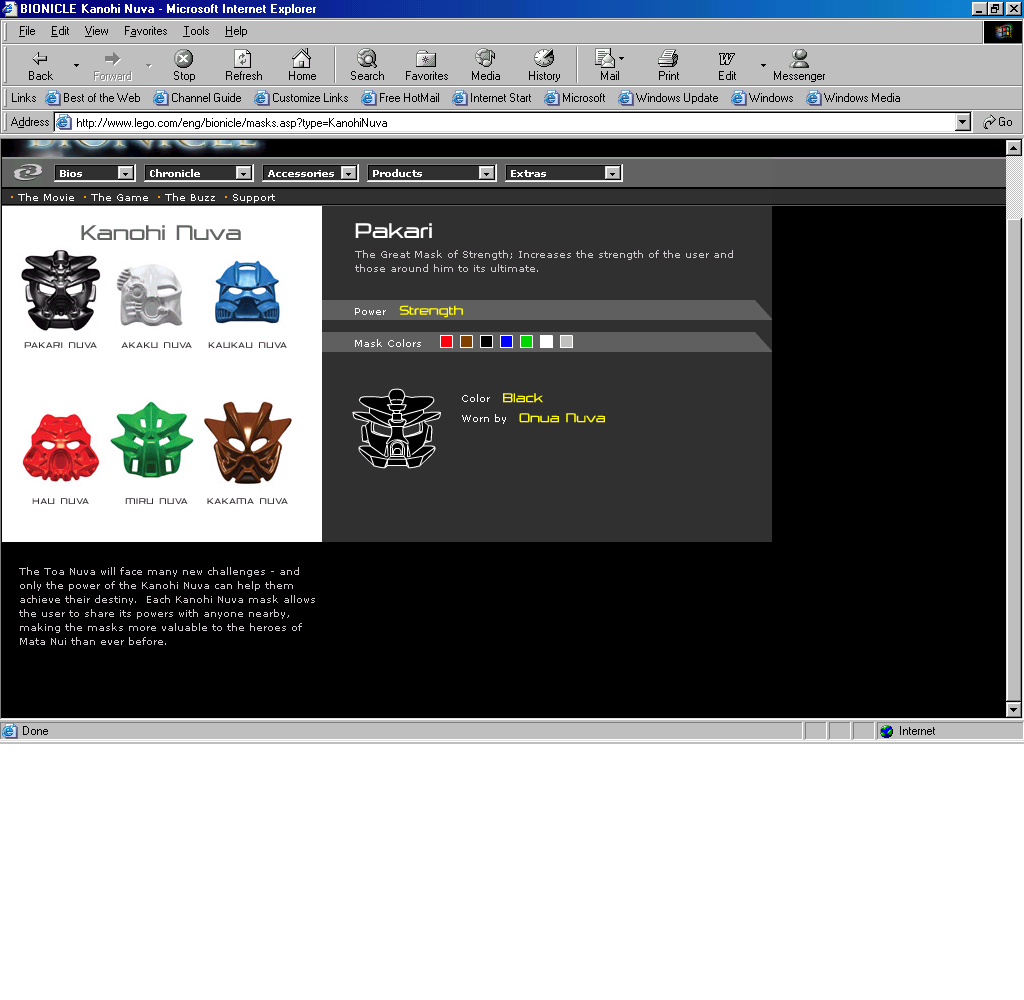Open Microsoft links bar shortcut
Screen dimensions: 1024x1000
tap(575, 98)
